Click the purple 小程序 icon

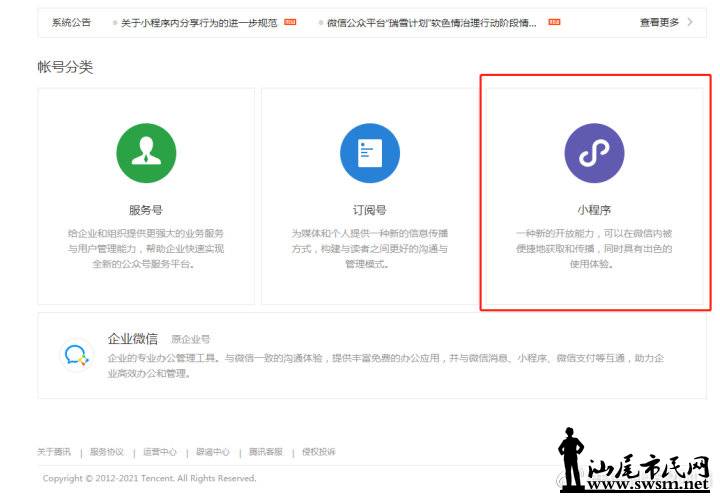point(594,153)
